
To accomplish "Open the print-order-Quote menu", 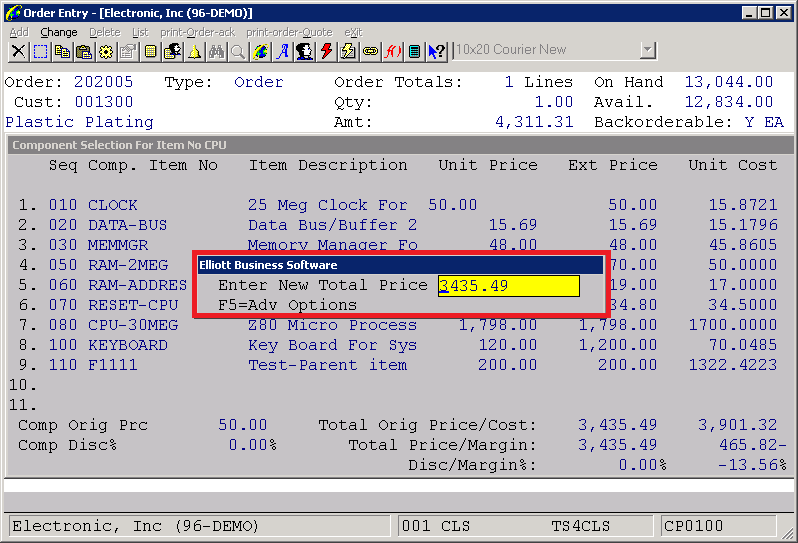I will [x=289, y=32].
